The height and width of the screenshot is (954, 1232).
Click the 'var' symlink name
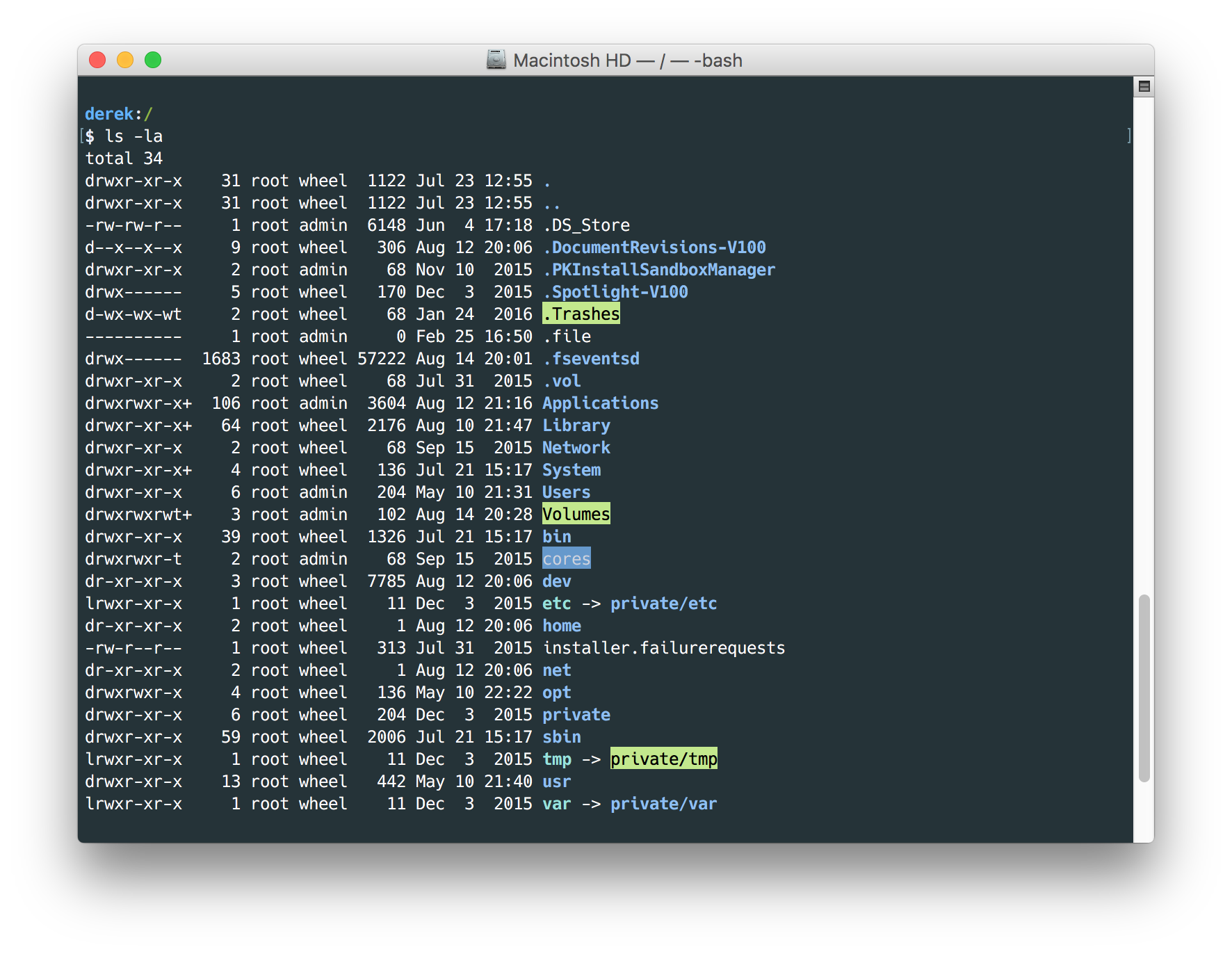pyautogui.click(x=557, y=804)
